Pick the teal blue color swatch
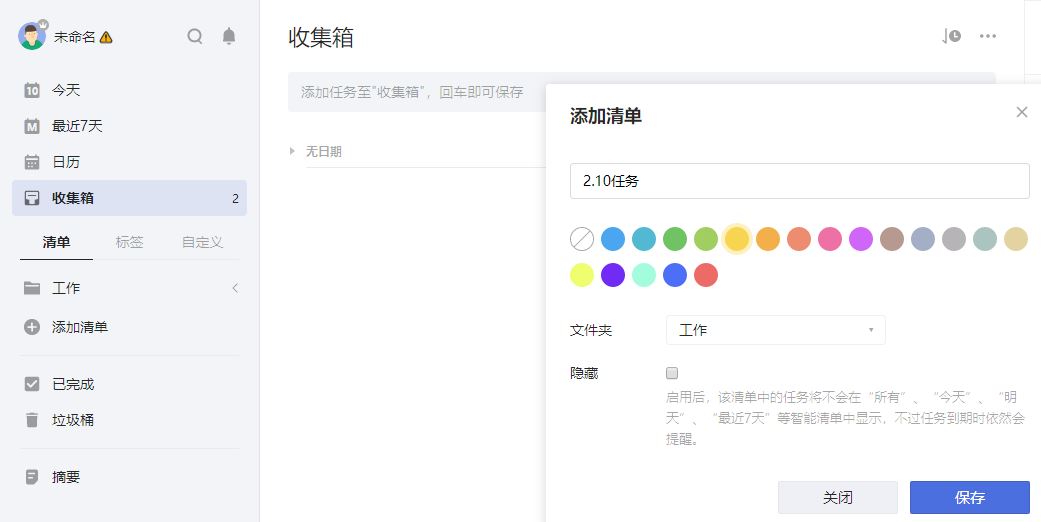The image size is (1041, 522). click(x=644, y=239)
